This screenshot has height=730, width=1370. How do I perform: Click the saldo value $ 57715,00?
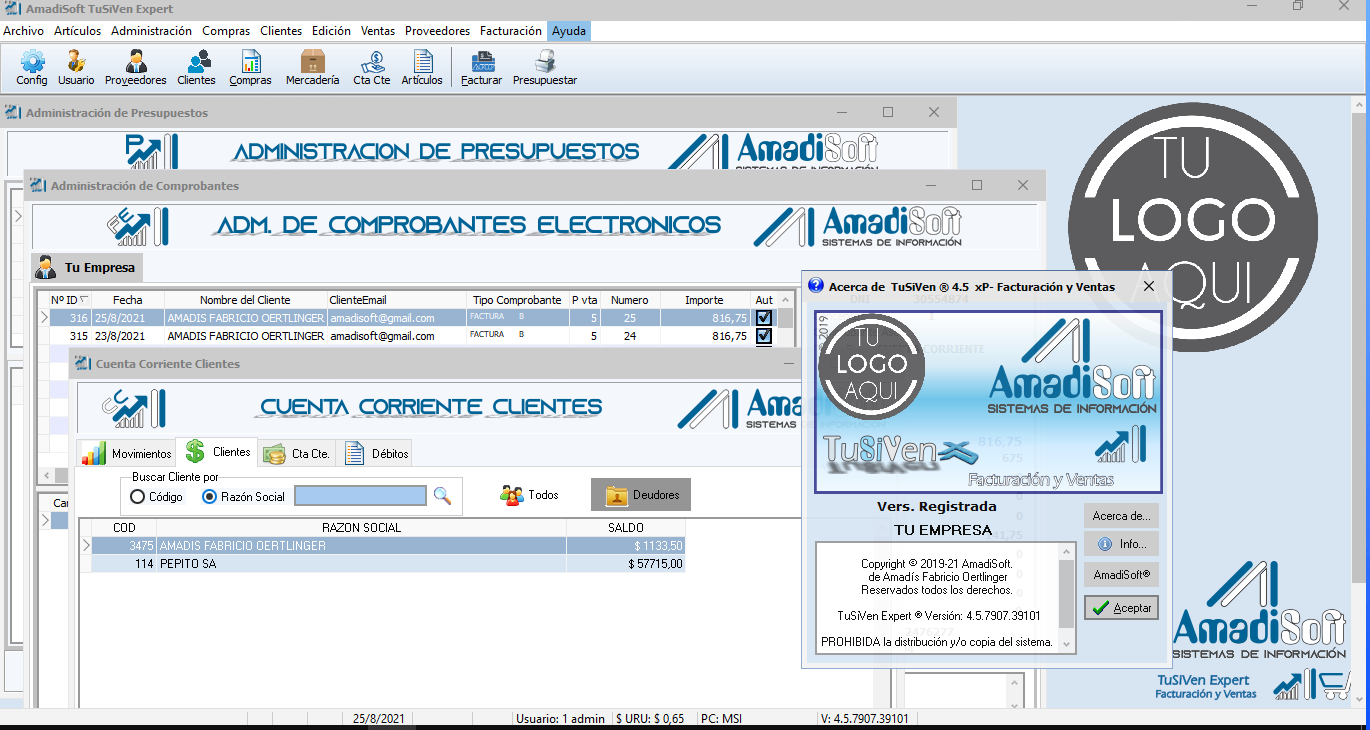tap(656, 564)
